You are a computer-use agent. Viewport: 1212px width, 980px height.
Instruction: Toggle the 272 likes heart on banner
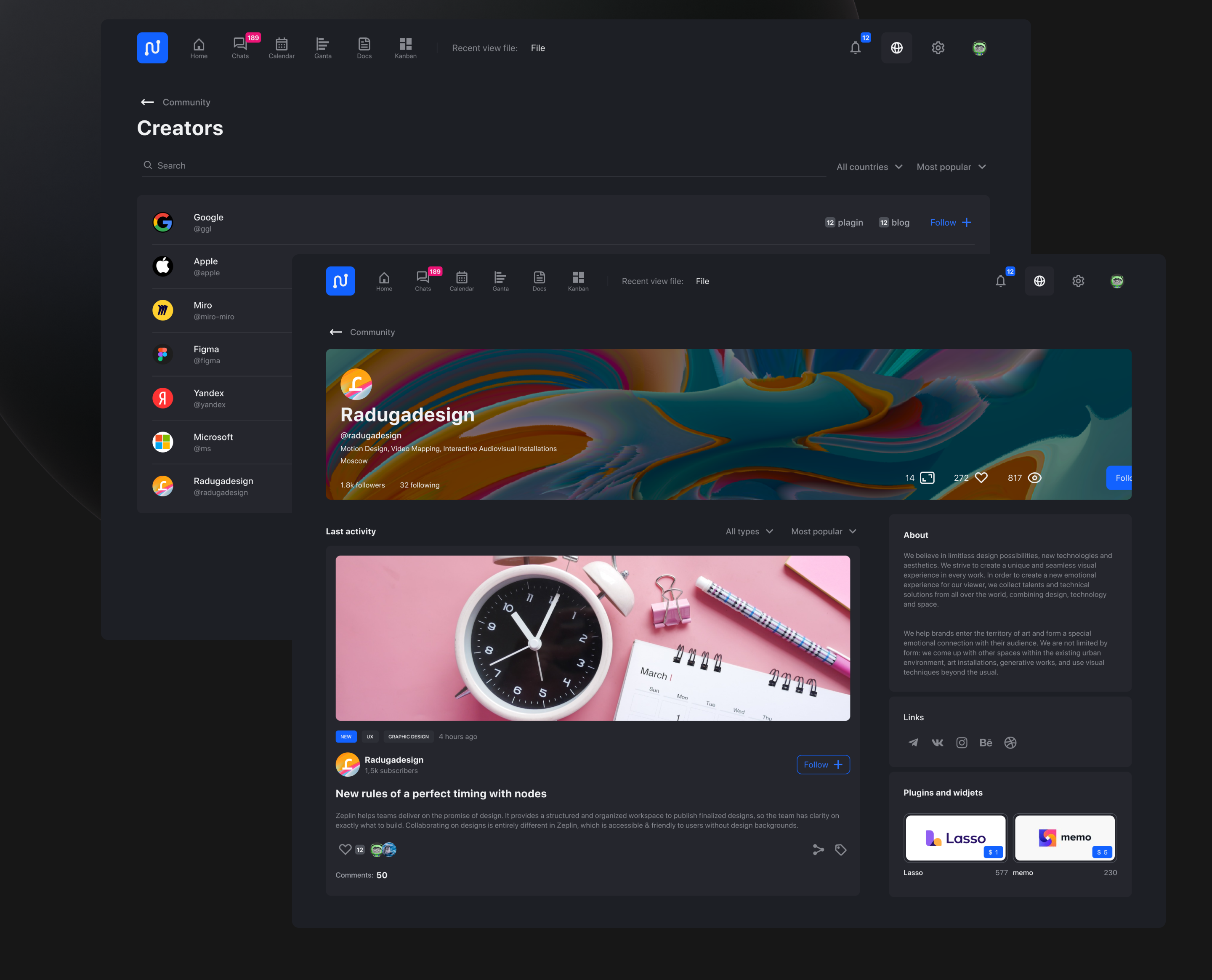[x=981, y=477]
